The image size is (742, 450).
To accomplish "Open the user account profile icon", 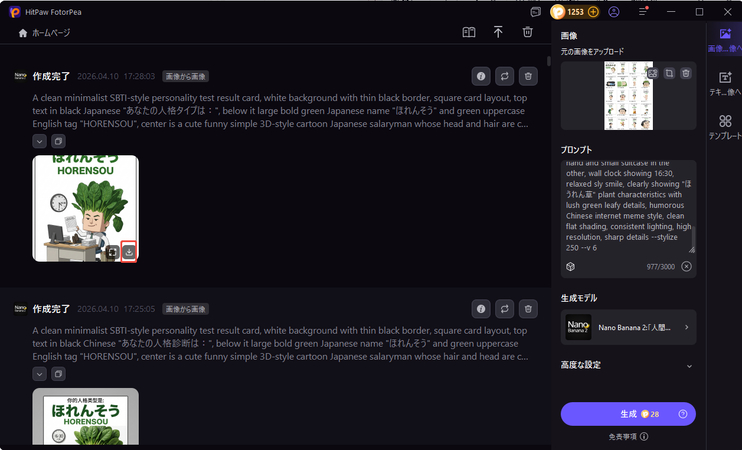I will pyautogui.click(x=614, y=12).
